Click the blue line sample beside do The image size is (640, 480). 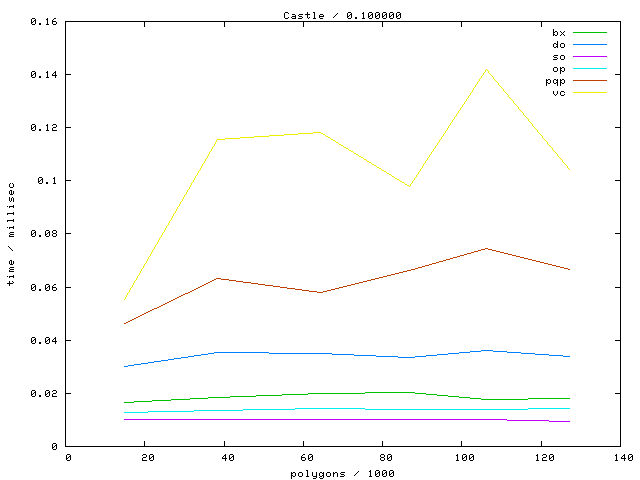click(x=590, y=45)
